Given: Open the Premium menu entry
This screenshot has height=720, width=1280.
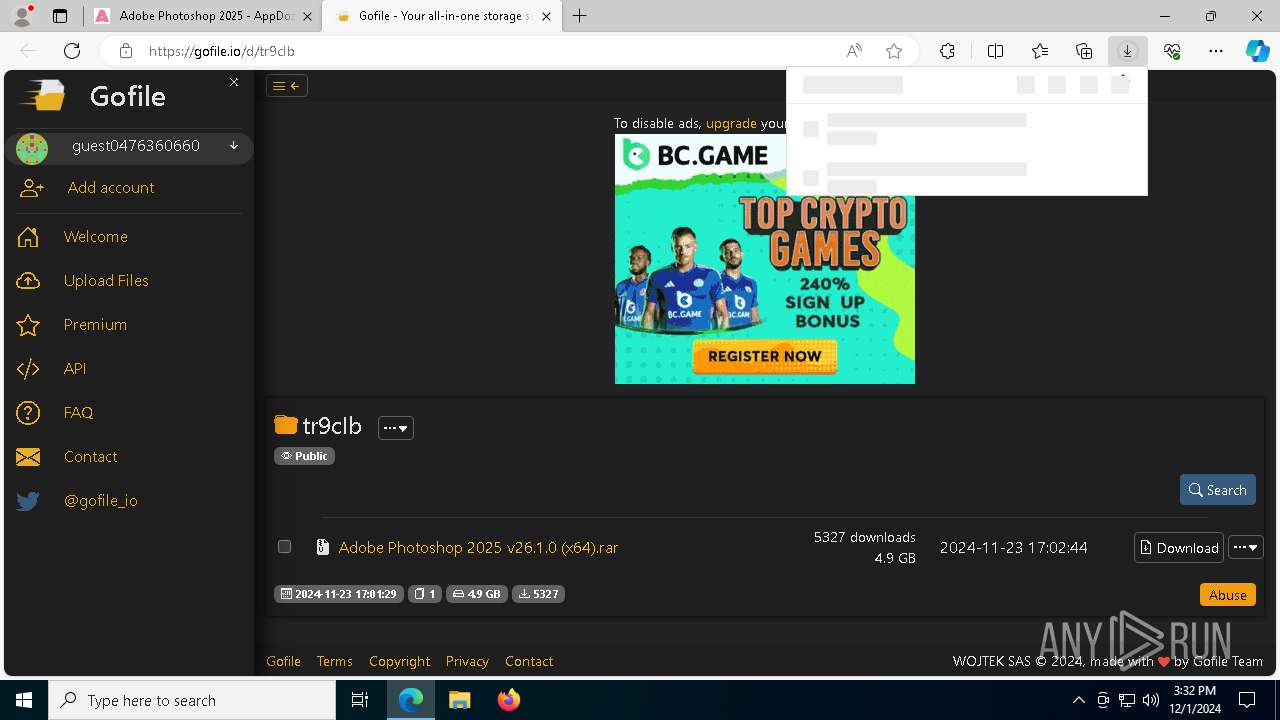Looking at the screenshot, I should click(95, 325).
